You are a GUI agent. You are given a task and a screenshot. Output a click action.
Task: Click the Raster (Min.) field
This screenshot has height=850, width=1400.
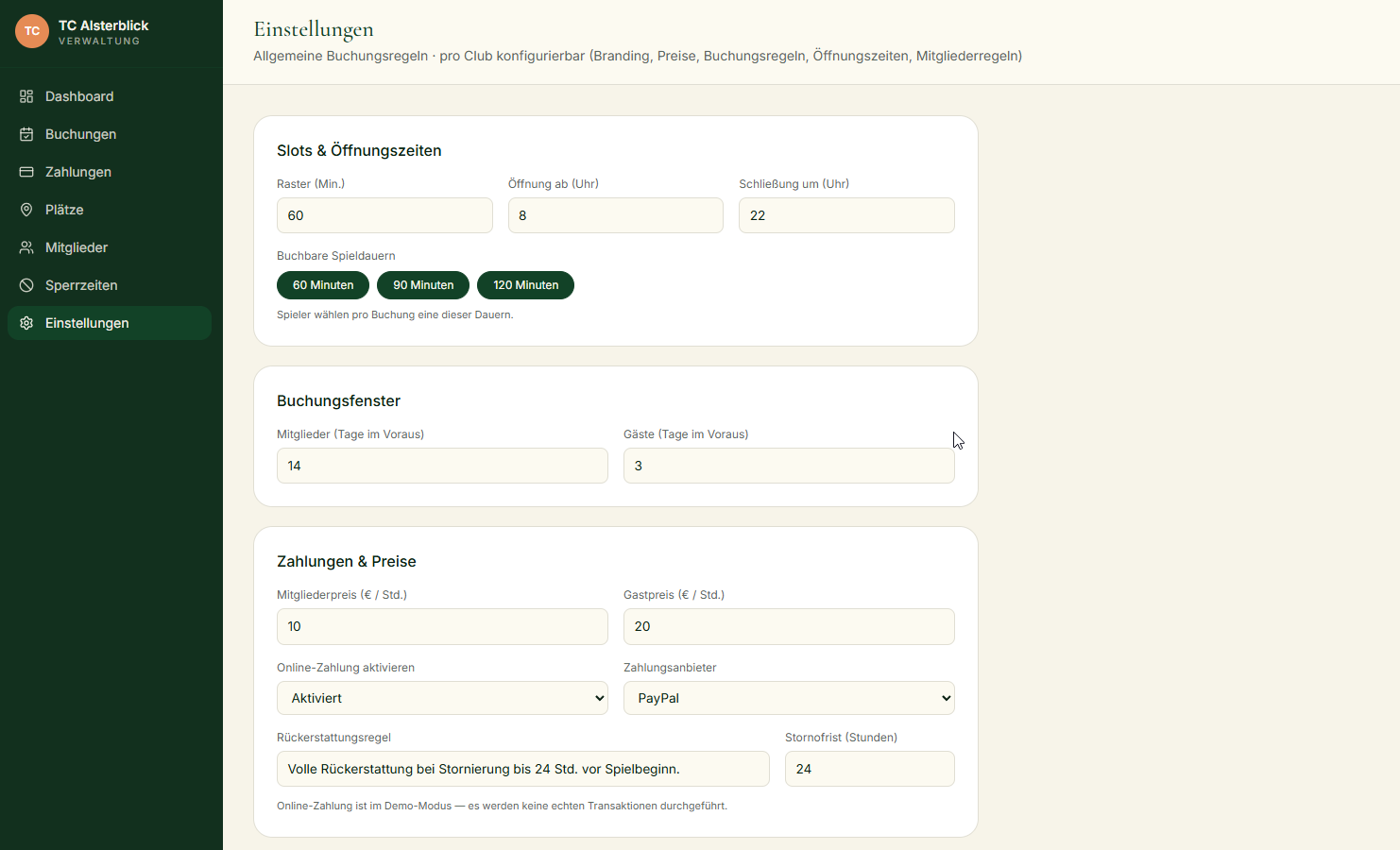coord(384,215)
